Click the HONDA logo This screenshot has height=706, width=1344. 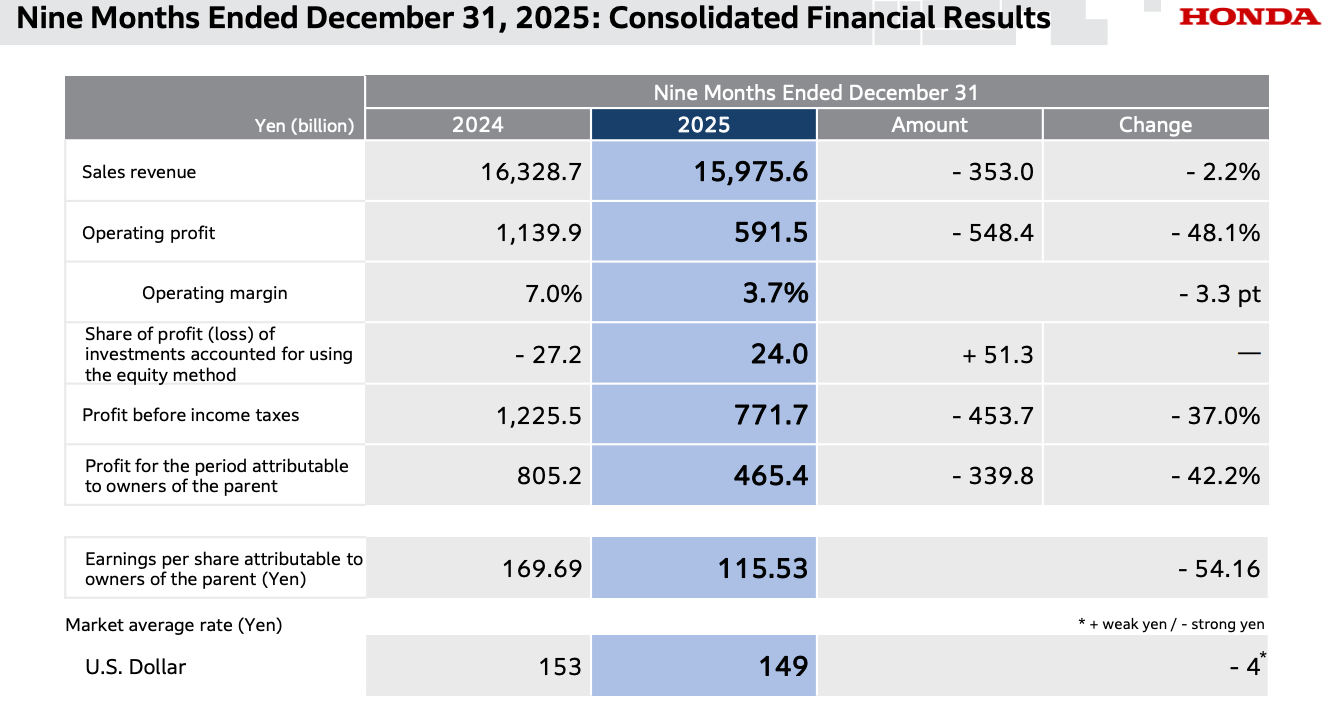[1249, 17]
